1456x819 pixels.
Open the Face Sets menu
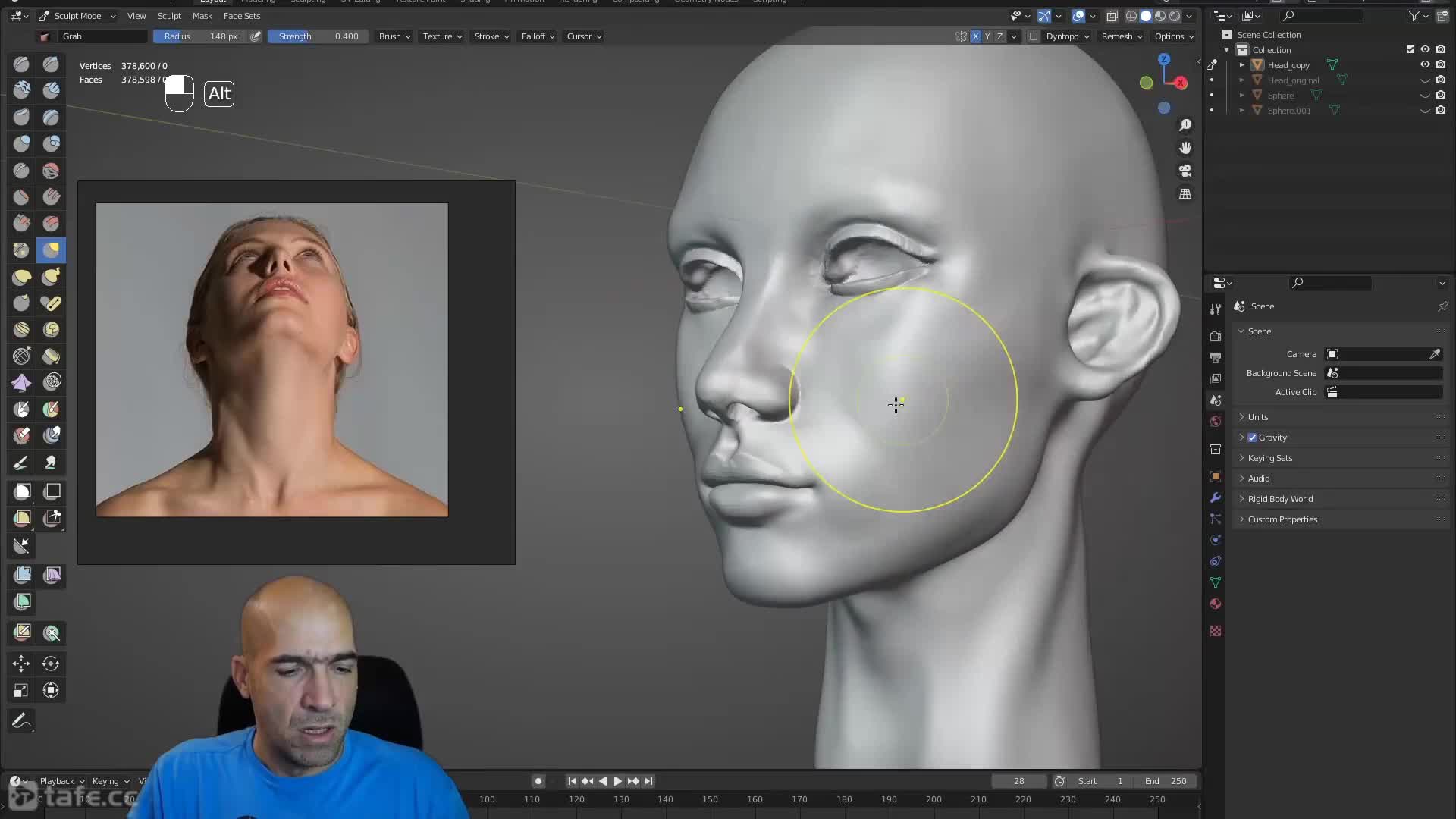pyautogui.click(x=242, y=16)
